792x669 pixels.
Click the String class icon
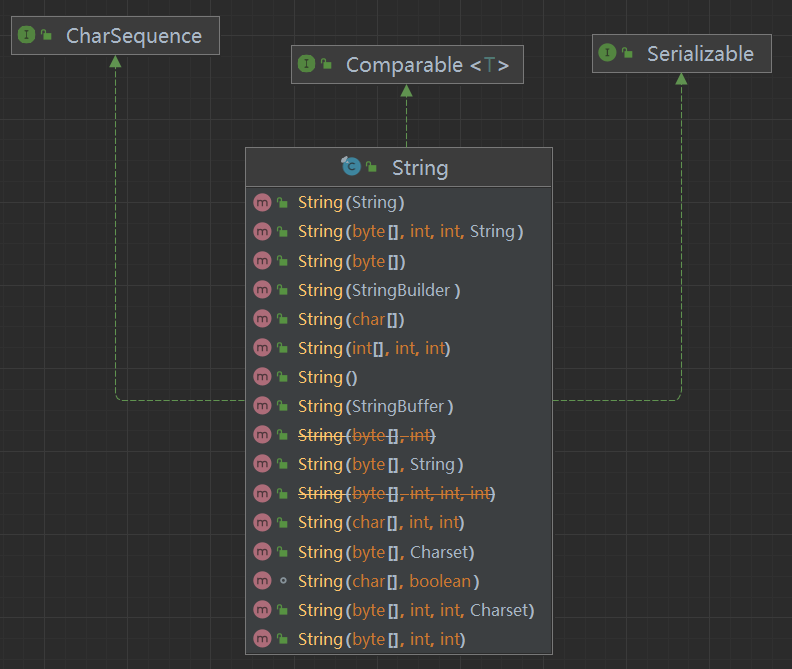pyautogui.click(x=350, y=167)
